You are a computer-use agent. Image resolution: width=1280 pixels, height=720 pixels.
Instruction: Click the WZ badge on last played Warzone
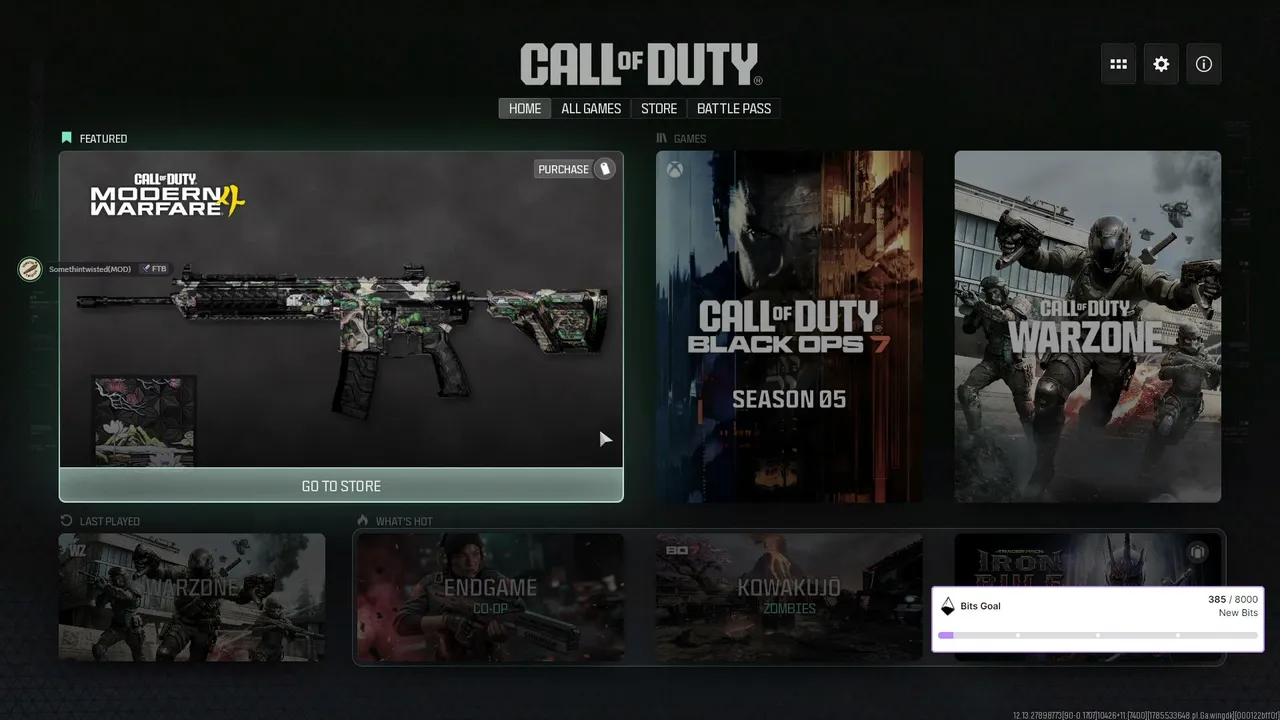[x=76, y=549]
